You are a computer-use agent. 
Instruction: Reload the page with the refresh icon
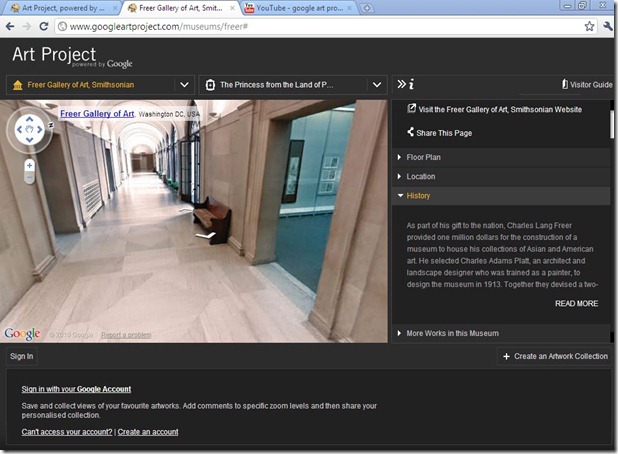click(x=44, y=26)
